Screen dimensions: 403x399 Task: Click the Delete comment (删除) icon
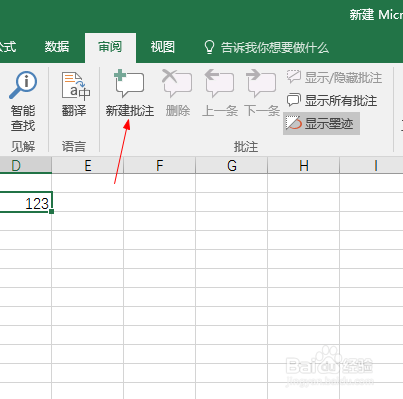point(177,83)
